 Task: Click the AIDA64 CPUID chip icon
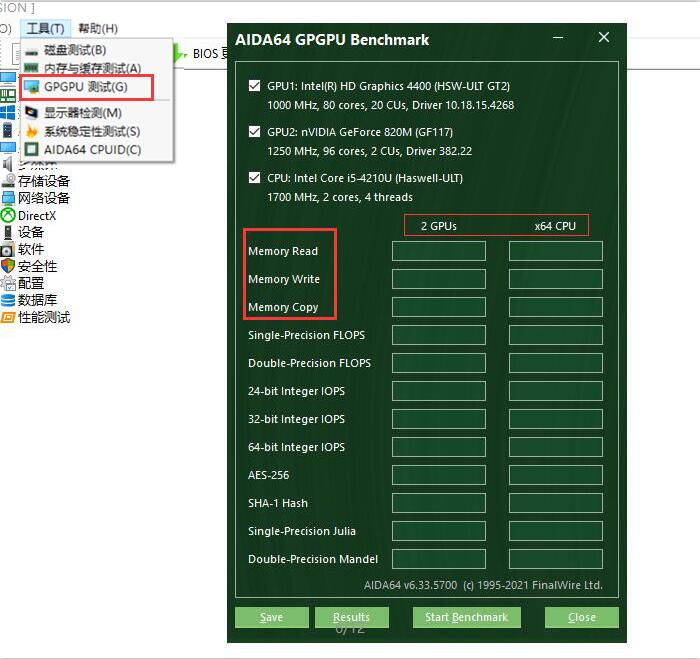click(x=32, y=150)
